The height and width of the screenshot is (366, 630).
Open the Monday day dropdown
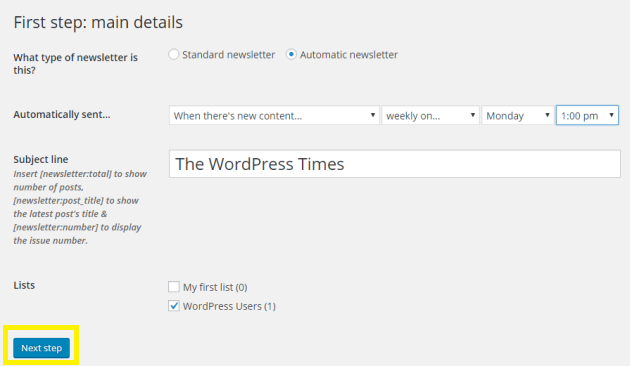tap(518, 115)
